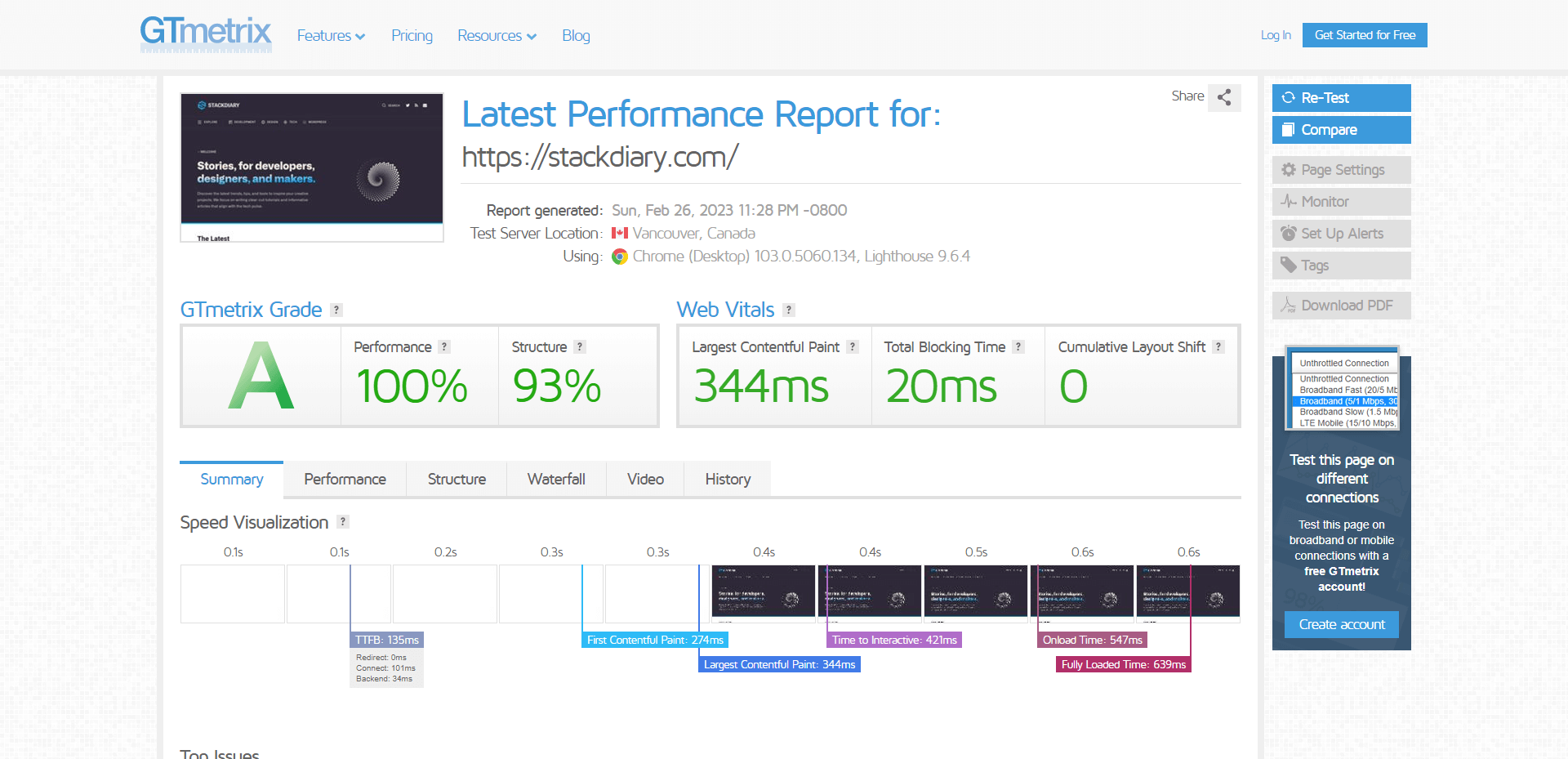Click the Set Up Alerts label

1343,234
